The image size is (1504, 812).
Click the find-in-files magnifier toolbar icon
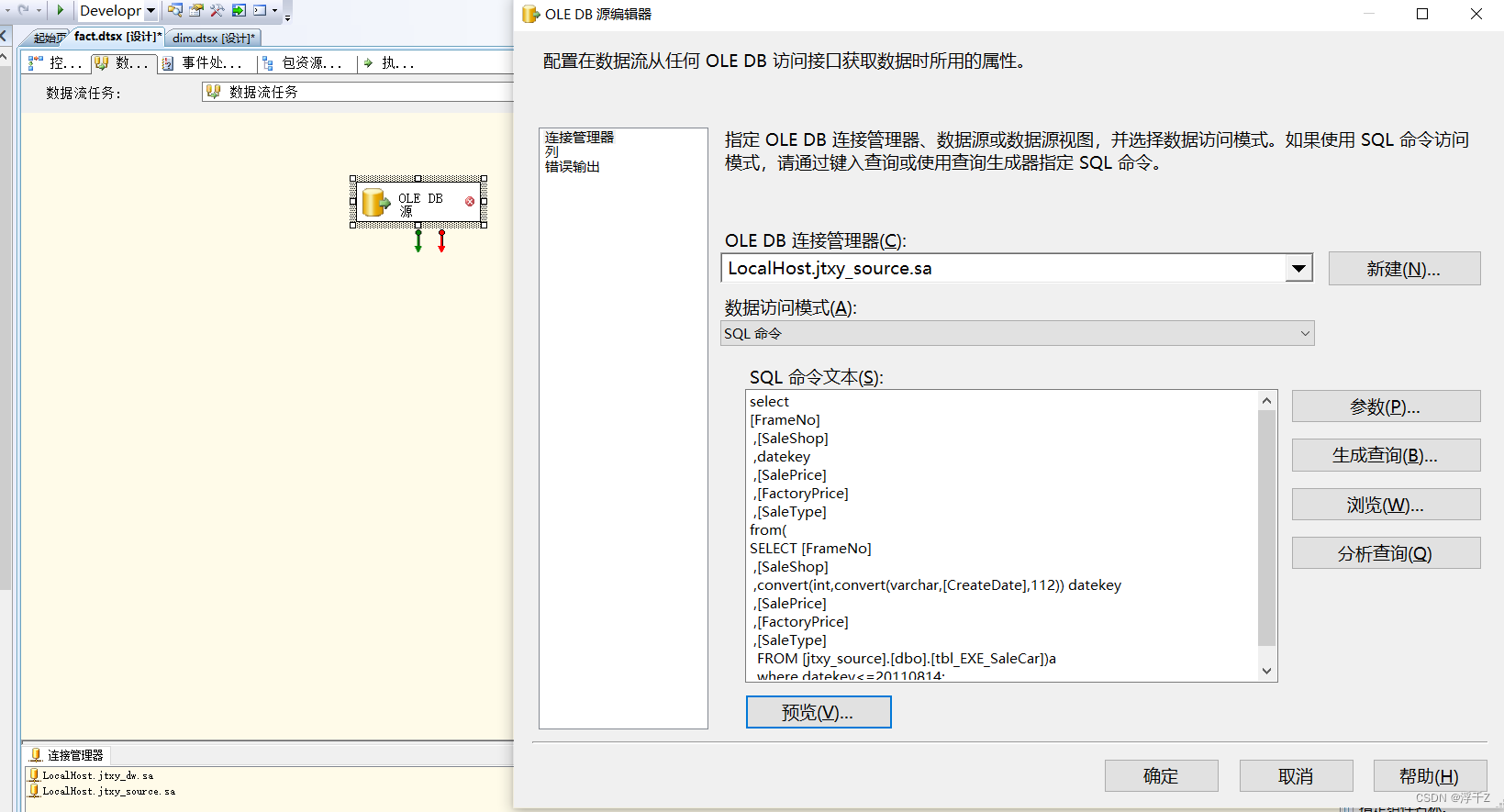[174, 10]
